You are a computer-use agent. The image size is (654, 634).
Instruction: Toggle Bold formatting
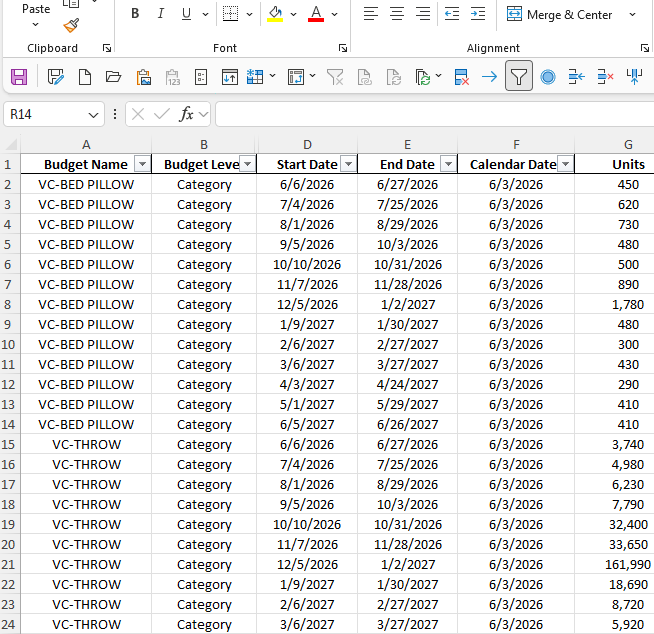click(135, 14)
